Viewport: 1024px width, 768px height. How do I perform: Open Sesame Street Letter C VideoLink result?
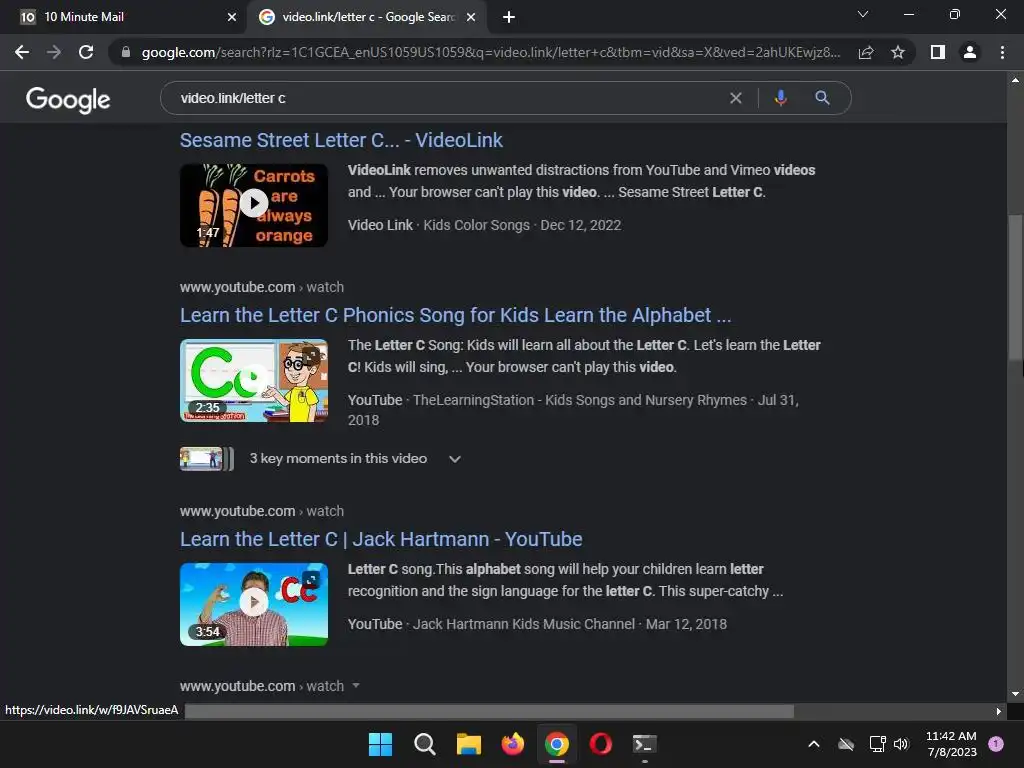tap(341, 140)
